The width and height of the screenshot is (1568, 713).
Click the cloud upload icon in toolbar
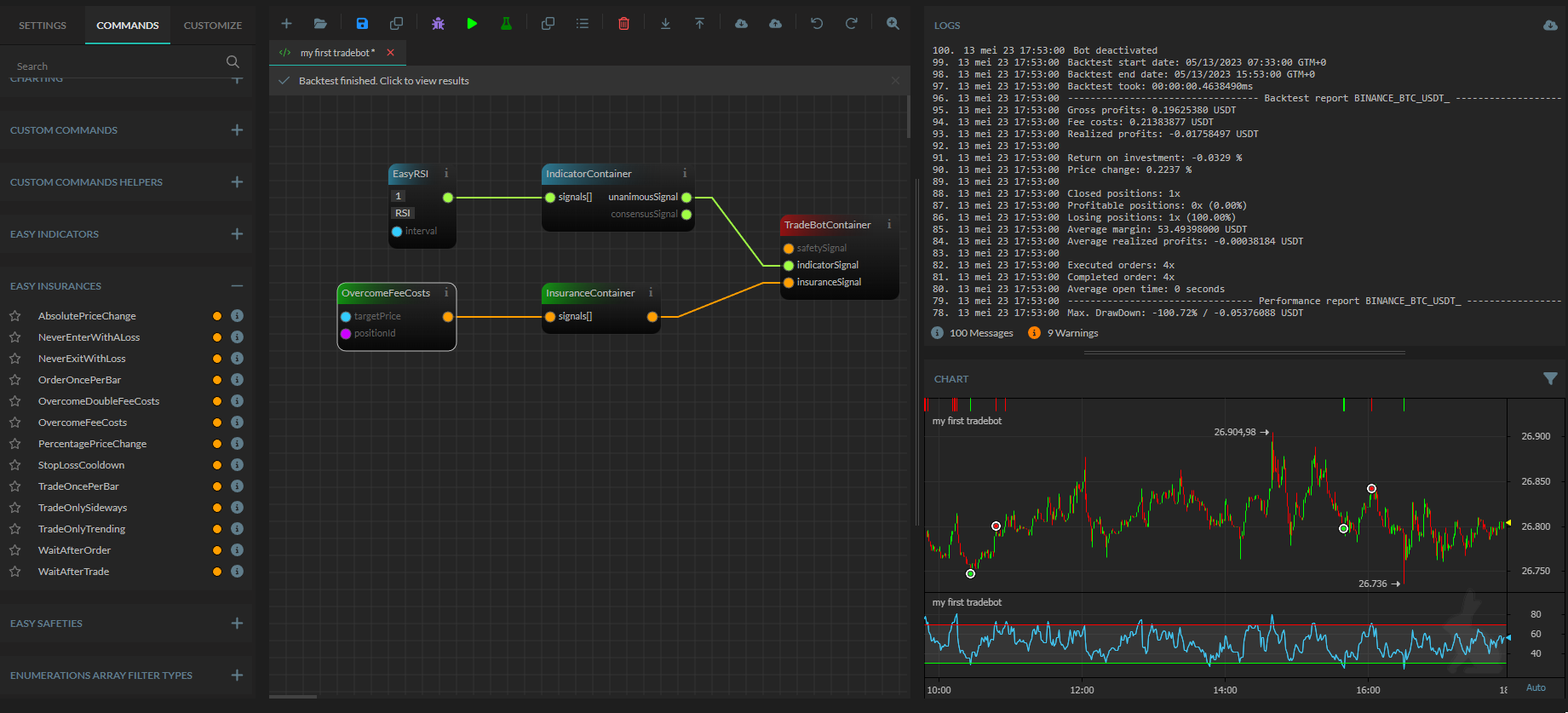tap(775, 24)
